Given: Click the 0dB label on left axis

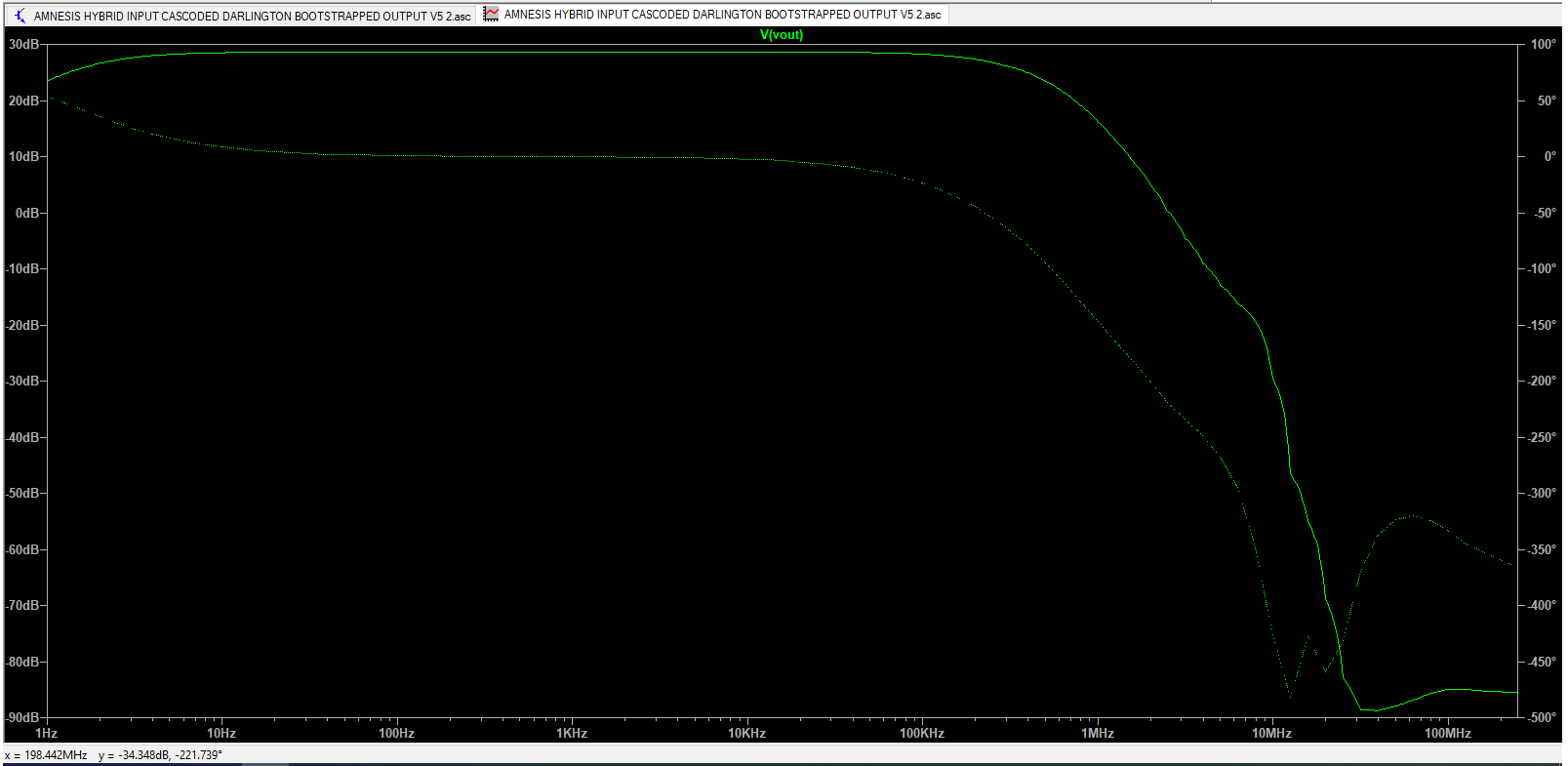Looking at the screenshot, I should coord(27,213).
